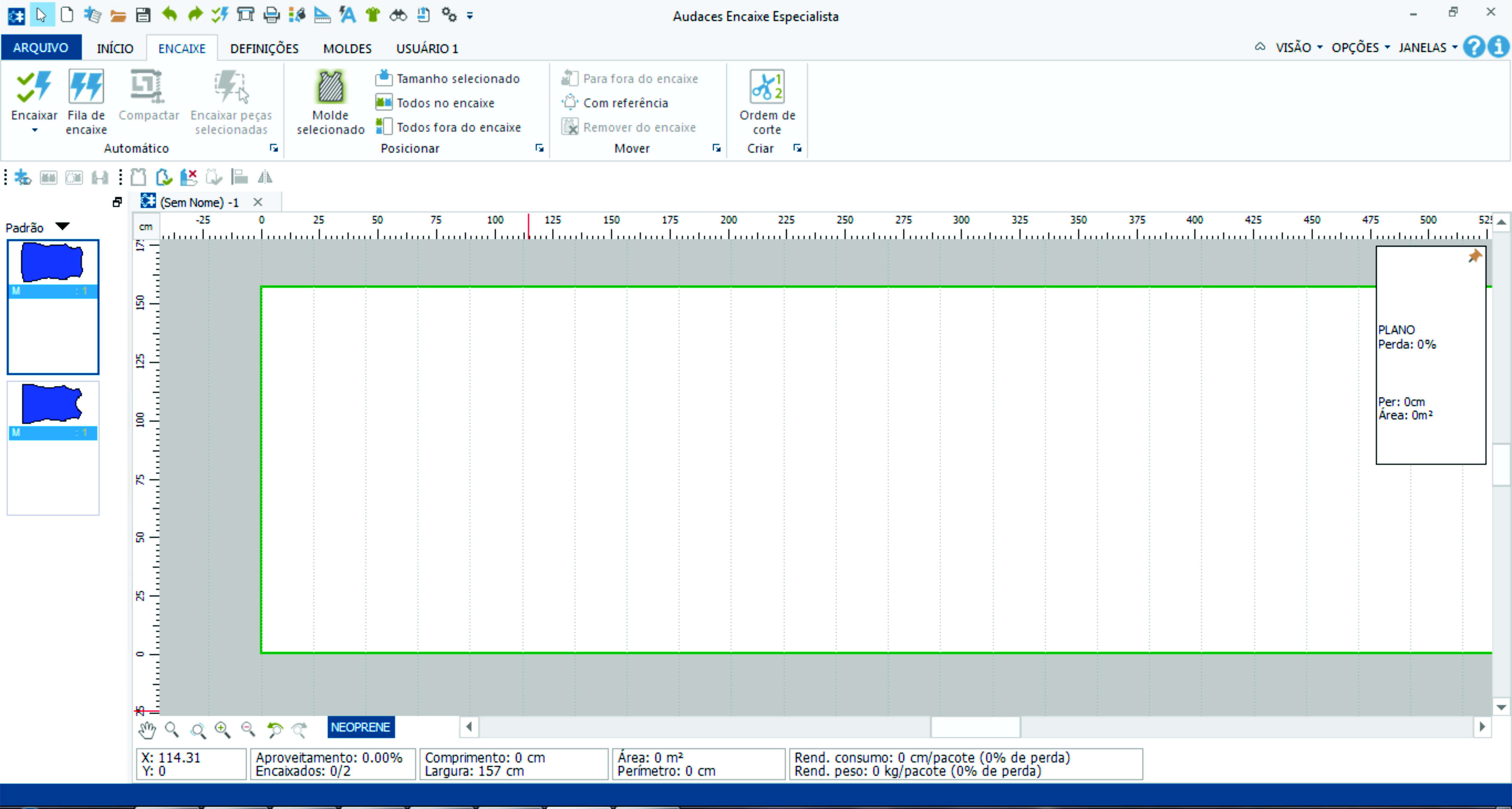
Task: Expand the Encaixar dropdown arrow
Action: [35, 130]
